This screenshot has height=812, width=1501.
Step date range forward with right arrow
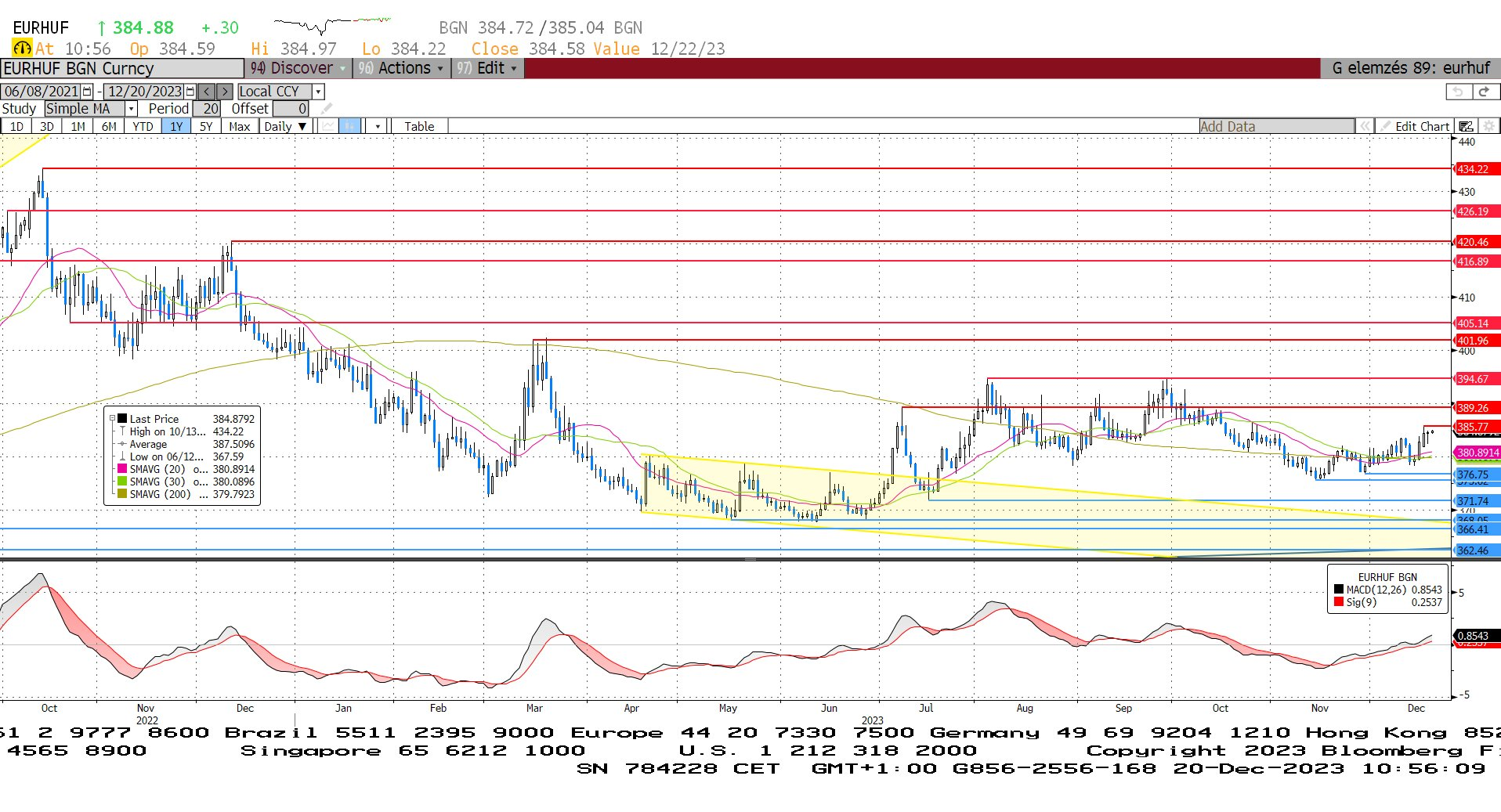pos(225,92)
